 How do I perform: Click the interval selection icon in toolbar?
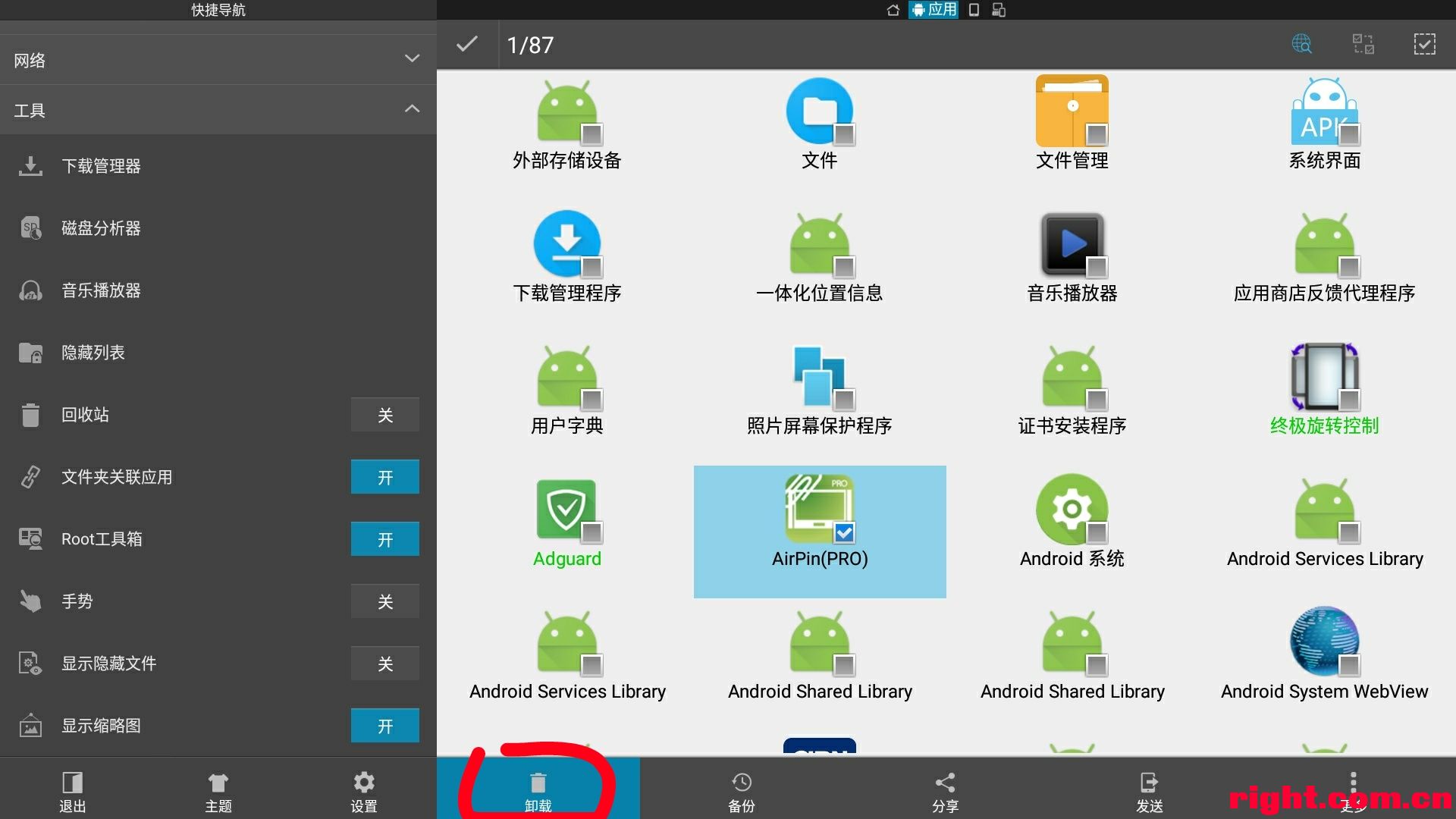click(x=1363, y=44)
